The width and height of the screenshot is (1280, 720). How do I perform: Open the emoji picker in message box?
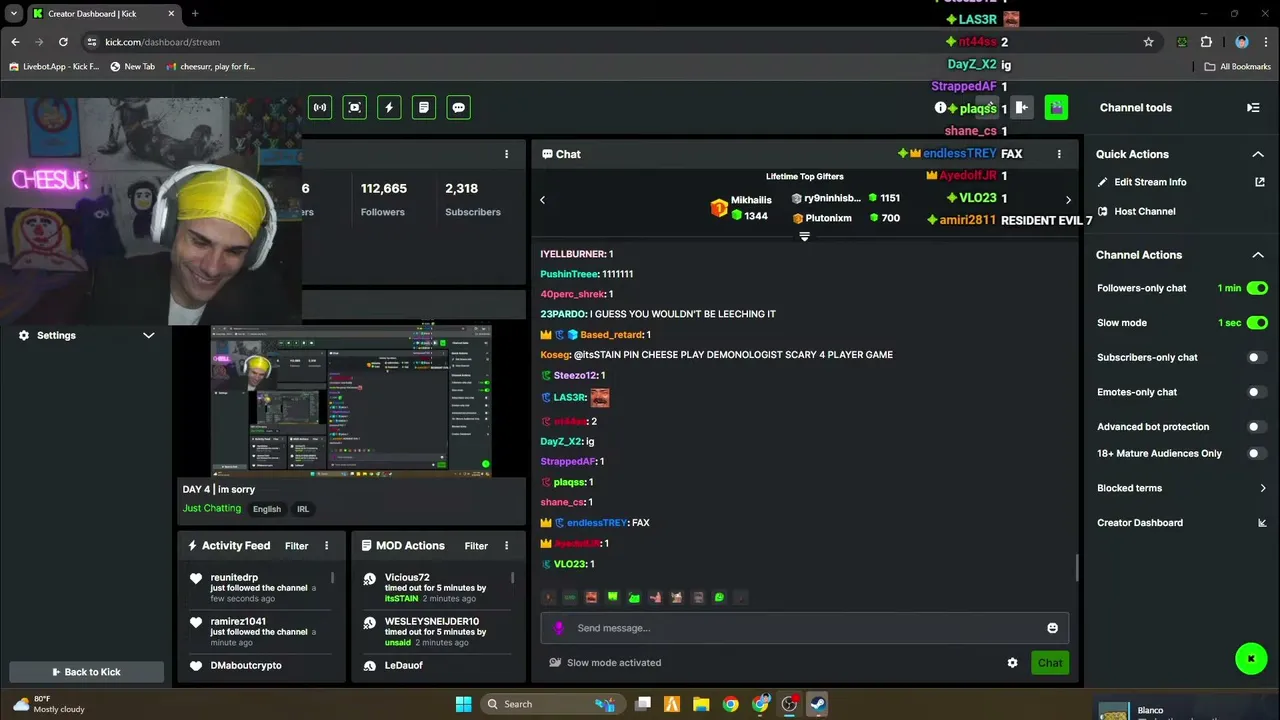1052,628
